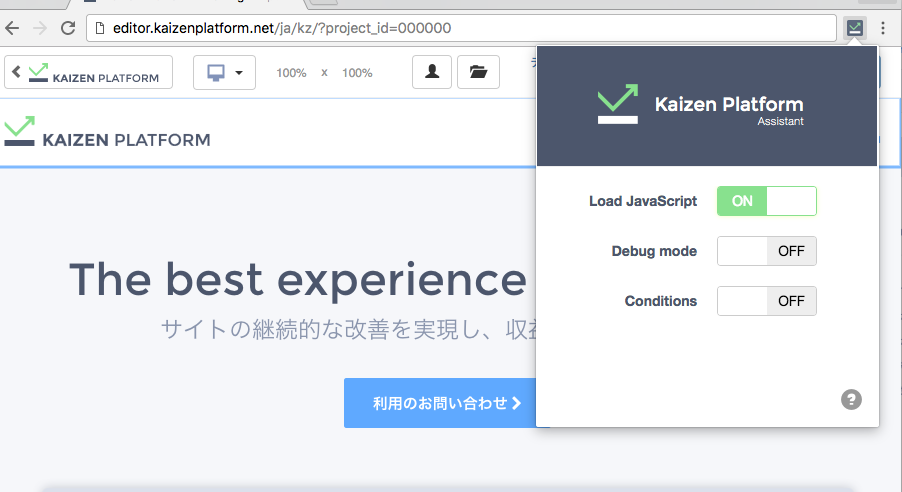This screenshot has width=902, height=492.
Task: Click the open folder icon button
Action: [478, 72]
